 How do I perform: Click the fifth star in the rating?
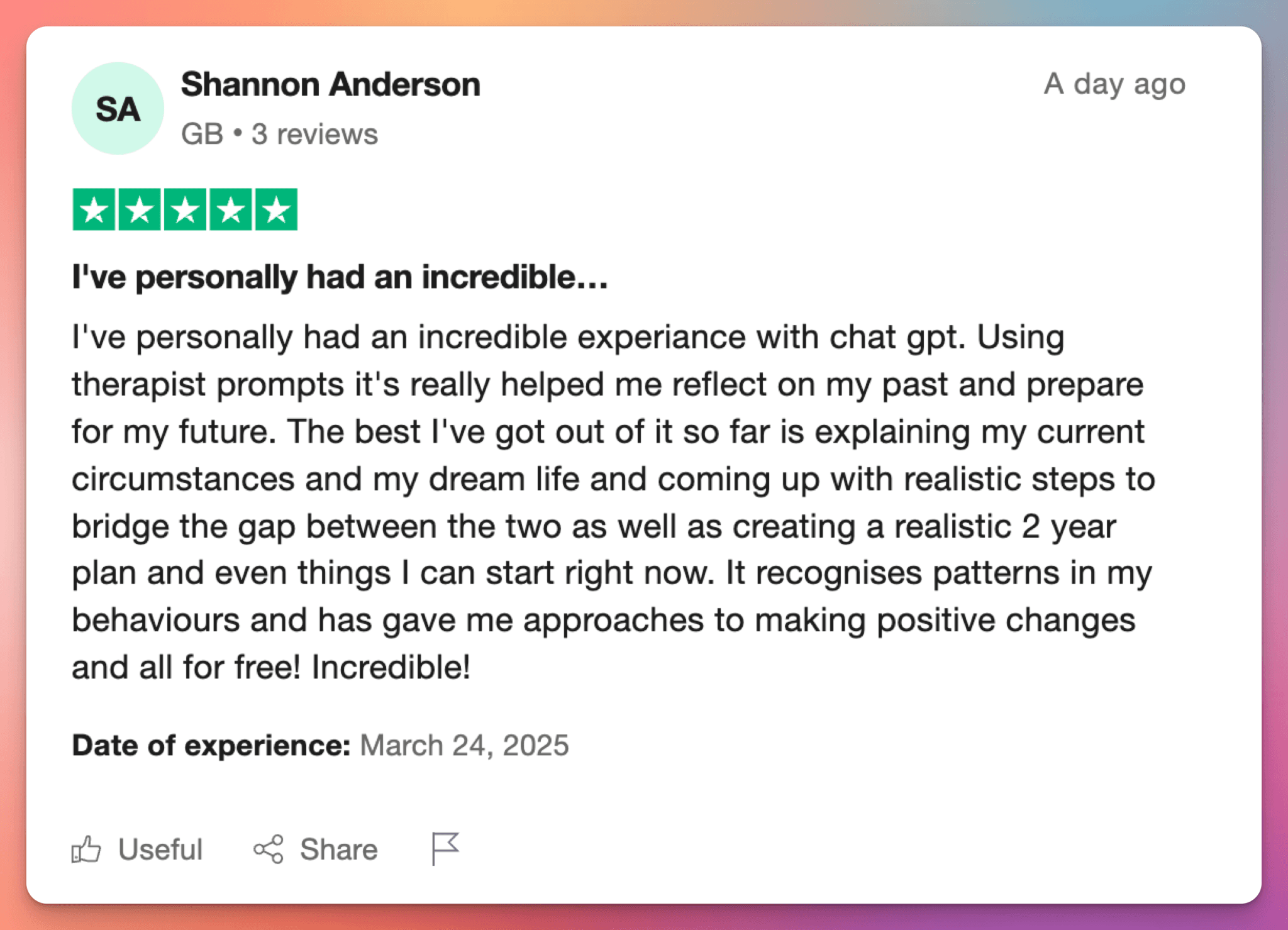pos(276,209)
